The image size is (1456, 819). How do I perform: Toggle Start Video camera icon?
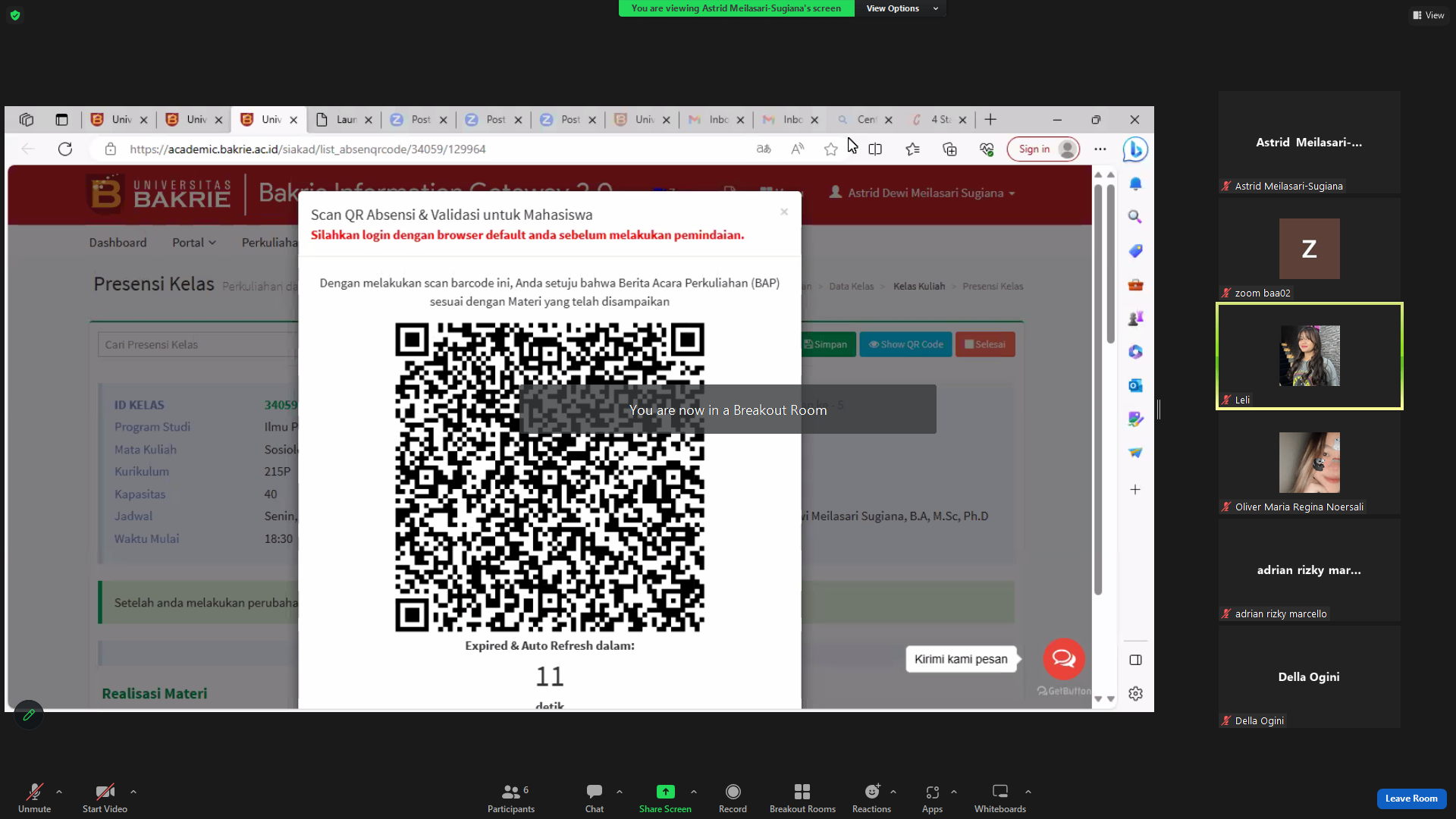coord(105,792)
